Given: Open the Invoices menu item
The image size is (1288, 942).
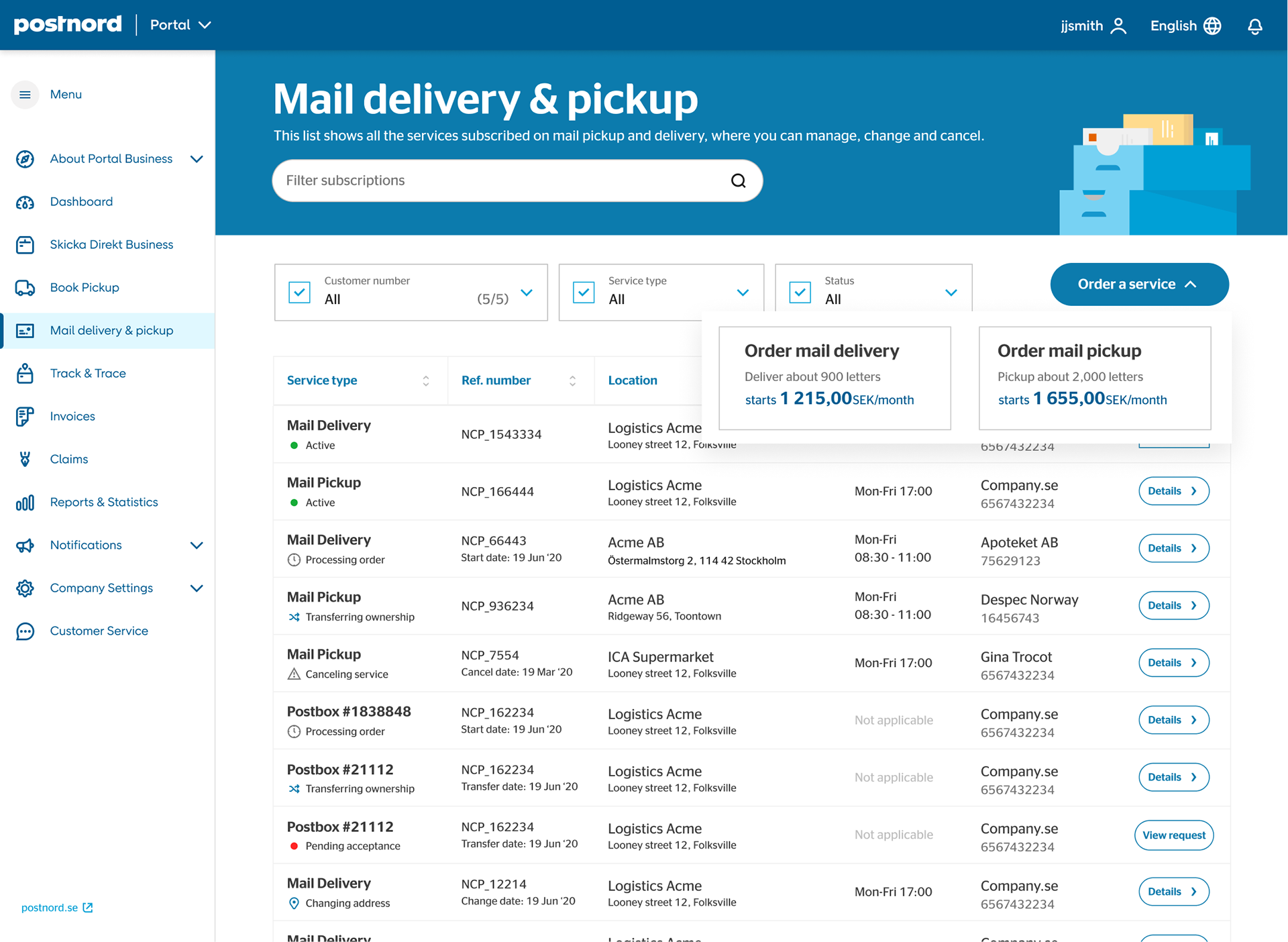Looking at the screenshot, I should click(x=72, y=417).
